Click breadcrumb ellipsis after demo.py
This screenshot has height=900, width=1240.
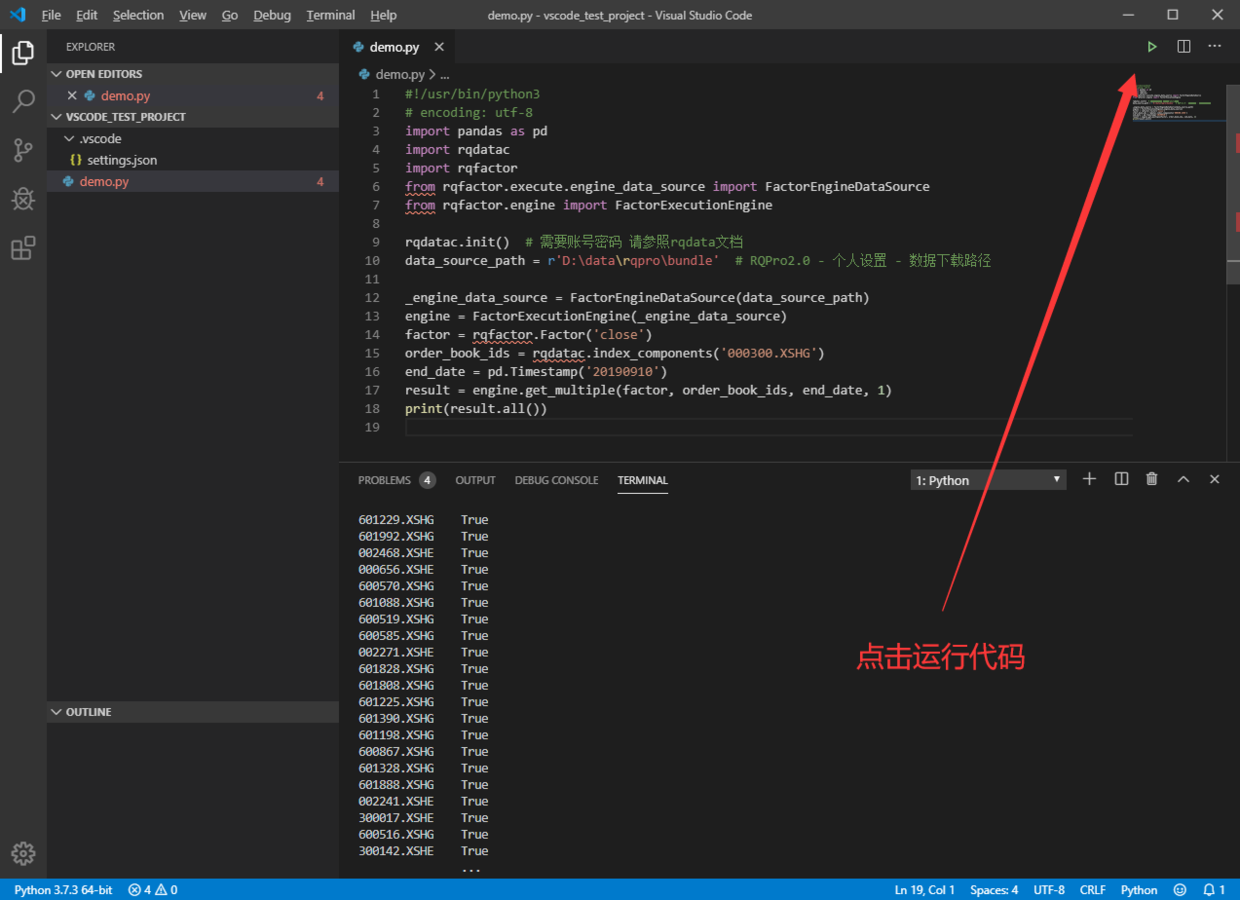(444, 74)
